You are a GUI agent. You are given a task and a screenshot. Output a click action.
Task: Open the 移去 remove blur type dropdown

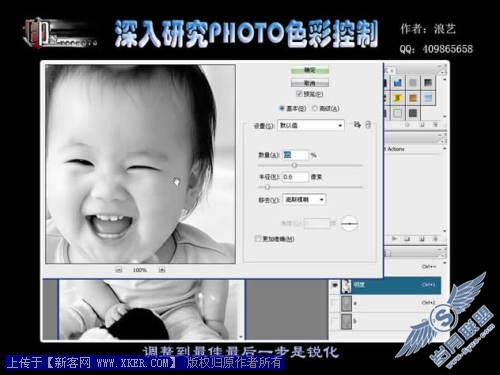(304, 200)
